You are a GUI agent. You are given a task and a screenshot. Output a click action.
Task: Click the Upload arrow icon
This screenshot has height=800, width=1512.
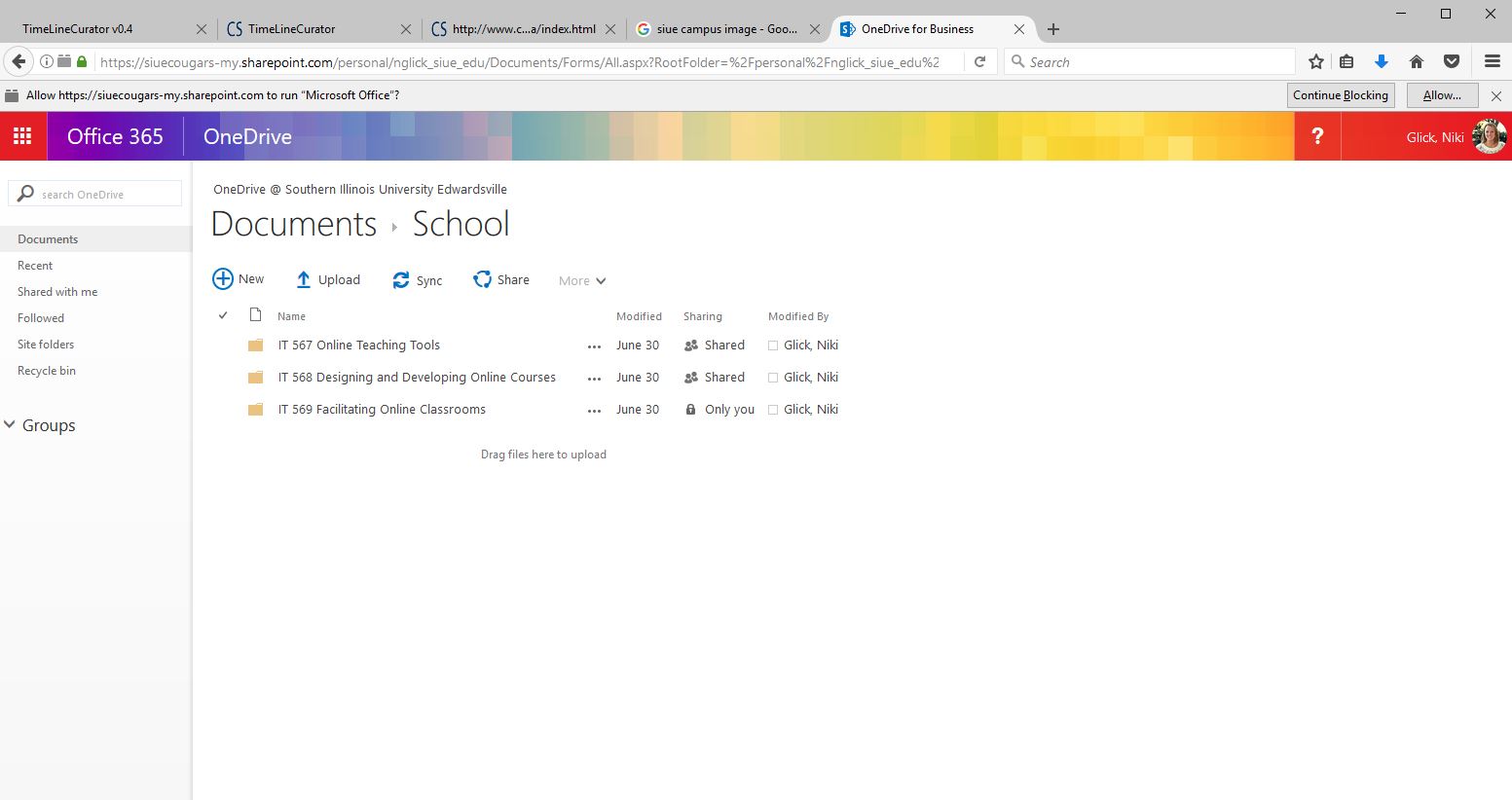[x=304, y=280]
